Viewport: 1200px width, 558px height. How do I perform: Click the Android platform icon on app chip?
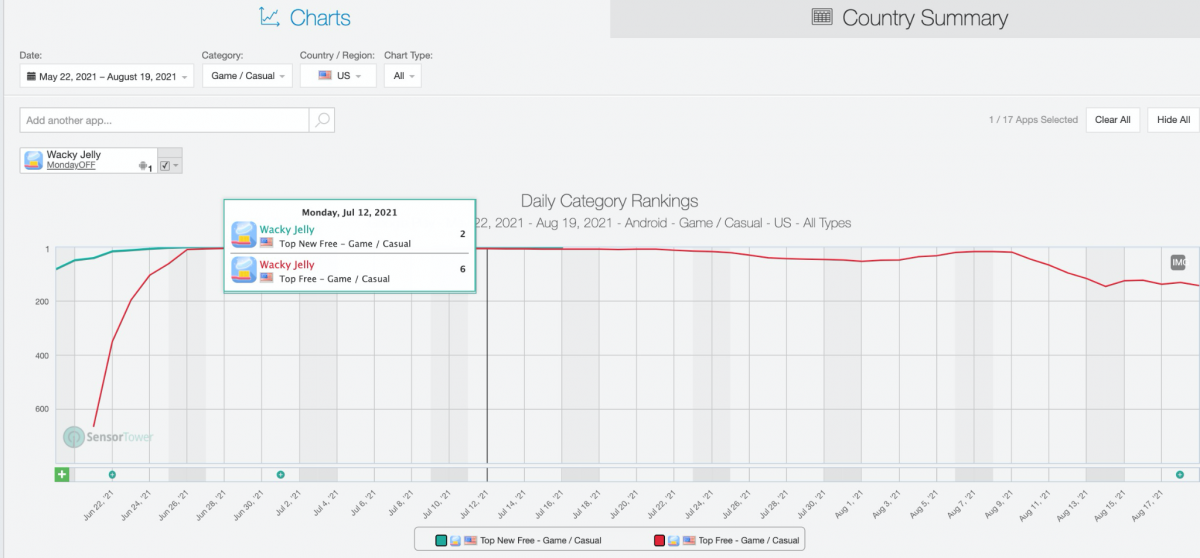click(x=143, y=166)
